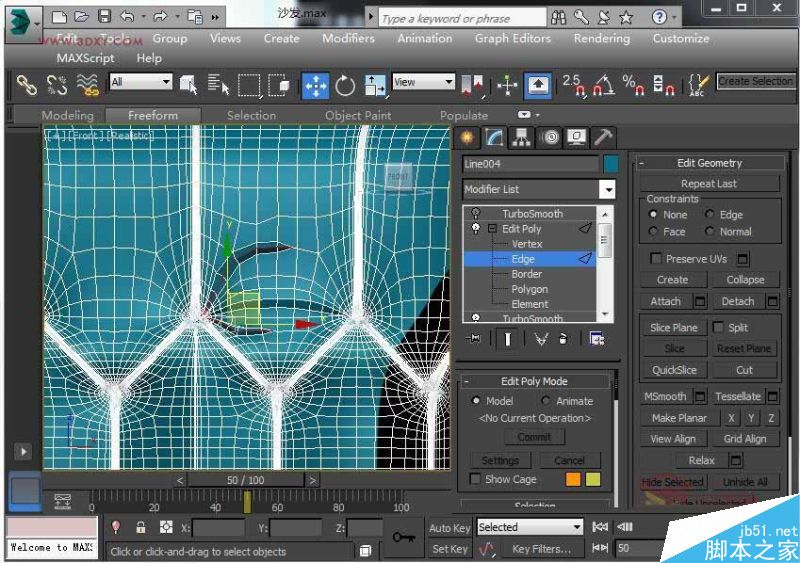Image resolution: width=800 pixels, height=563 pixels.
Task: Click the Select and Link tool
Action: (x=27, y=85)
